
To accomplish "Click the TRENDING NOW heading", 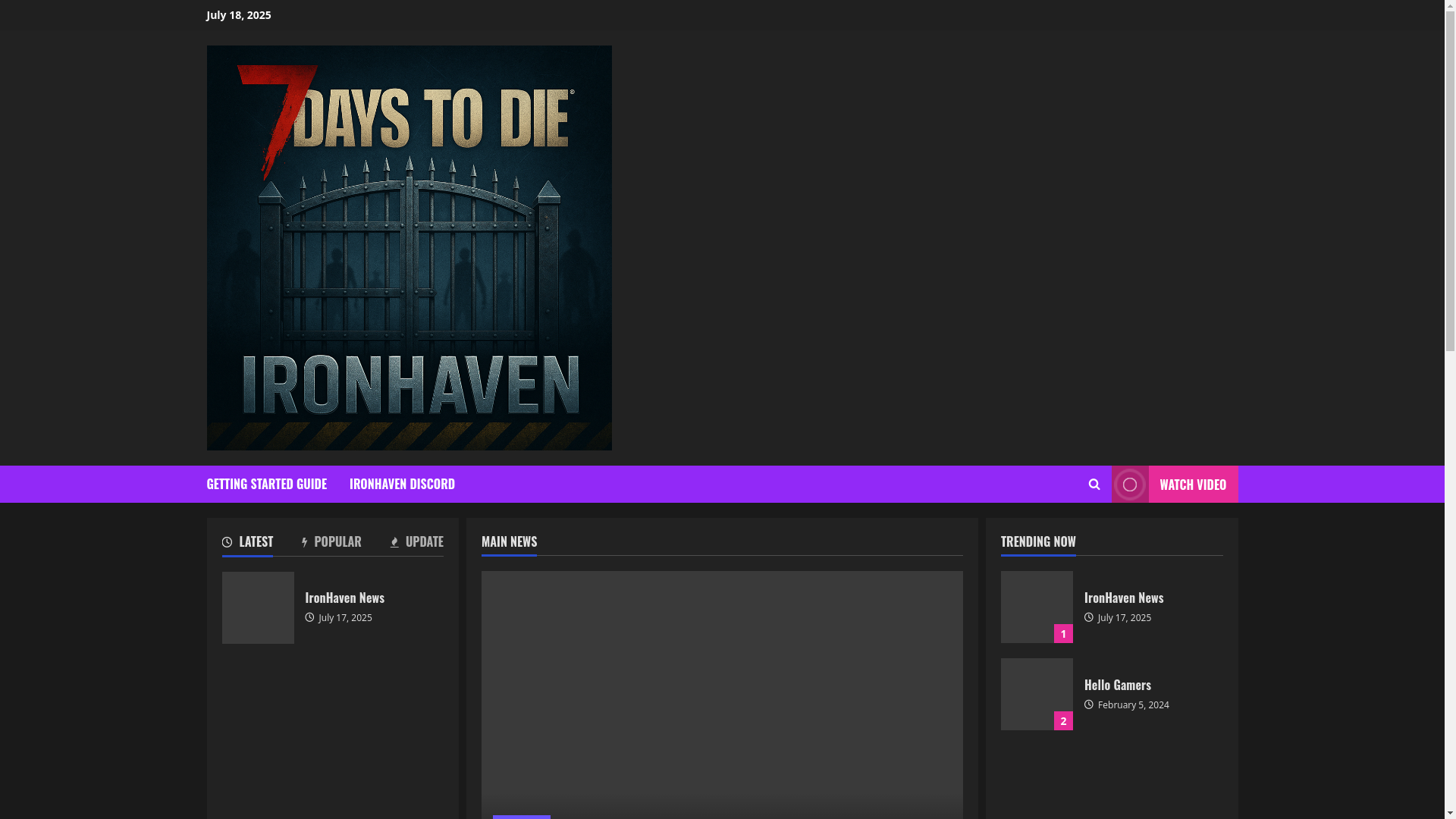I will [1038, 541].
